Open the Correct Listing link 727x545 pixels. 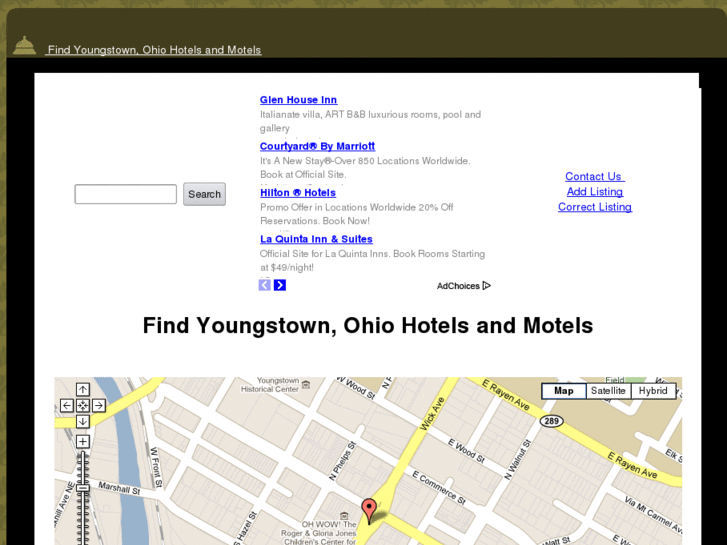595,207
